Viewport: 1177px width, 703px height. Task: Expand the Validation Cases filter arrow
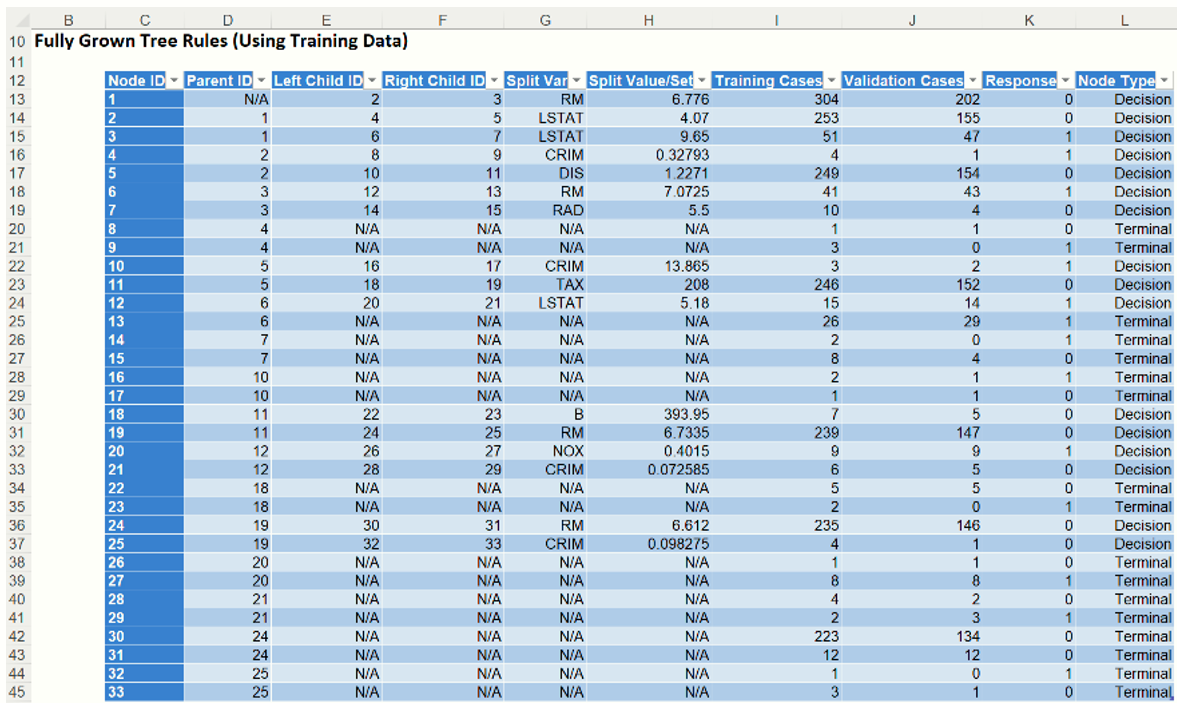(x=972, y=81)
